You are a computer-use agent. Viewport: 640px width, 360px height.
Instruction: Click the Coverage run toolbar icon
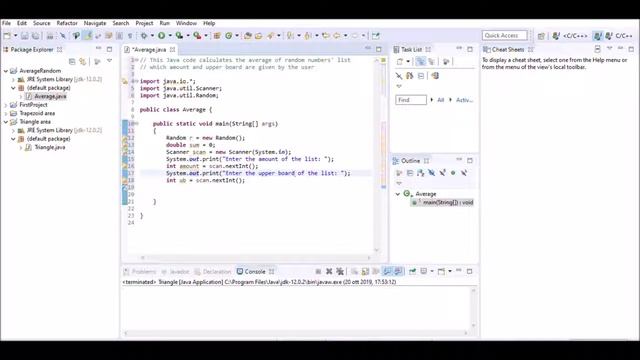coord(179,36)
